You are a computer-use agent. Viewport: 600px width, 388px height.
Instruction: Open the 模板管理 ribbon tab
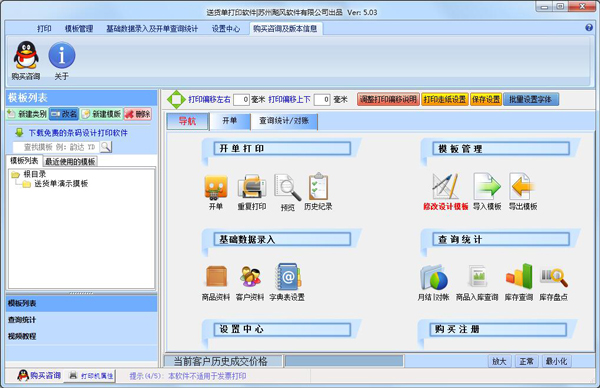(79, 29)
